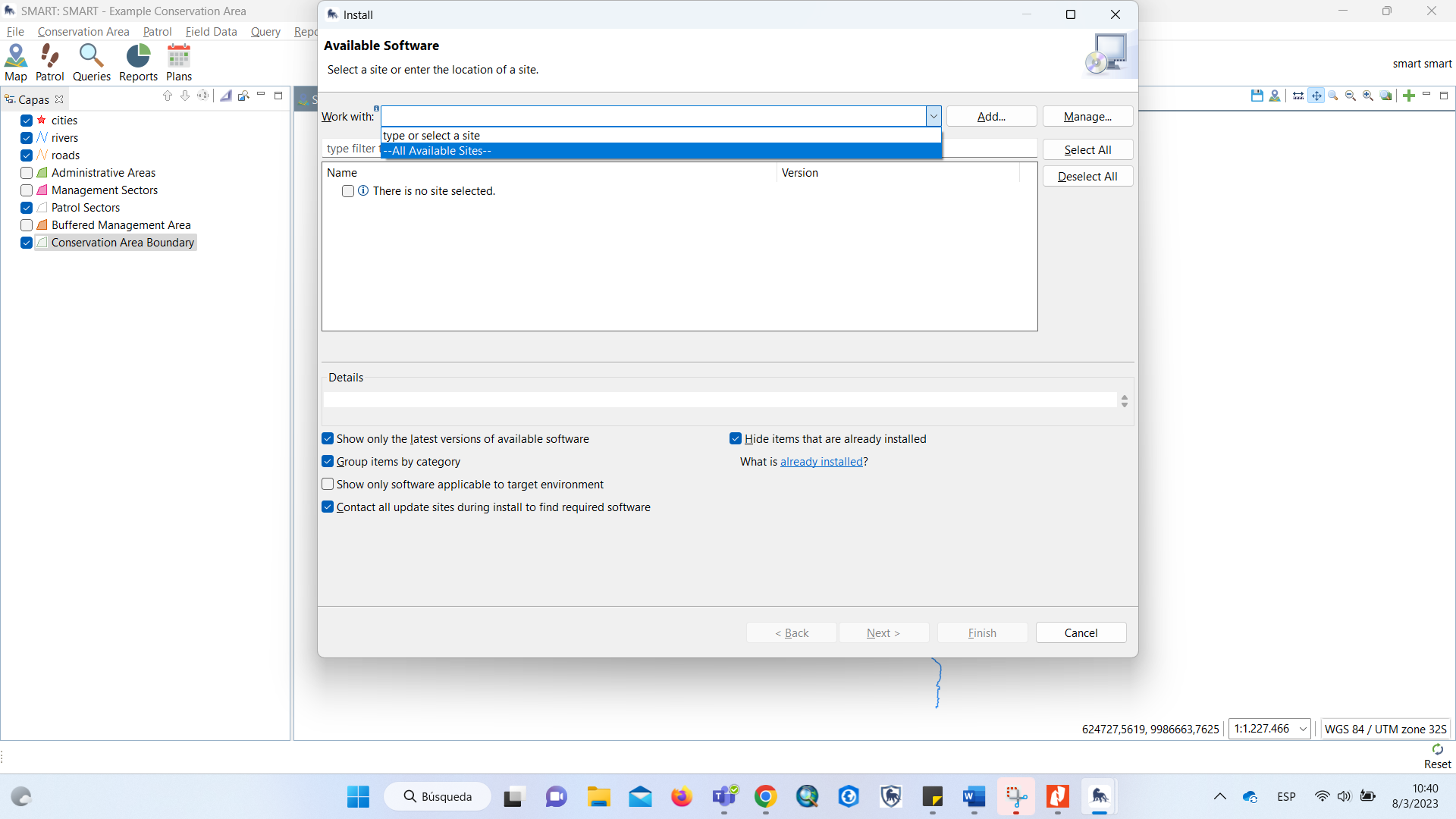Viewport: 1456px width, 819px height.
Task: Click the Manage... button
Action: (x=1087, y=116)
